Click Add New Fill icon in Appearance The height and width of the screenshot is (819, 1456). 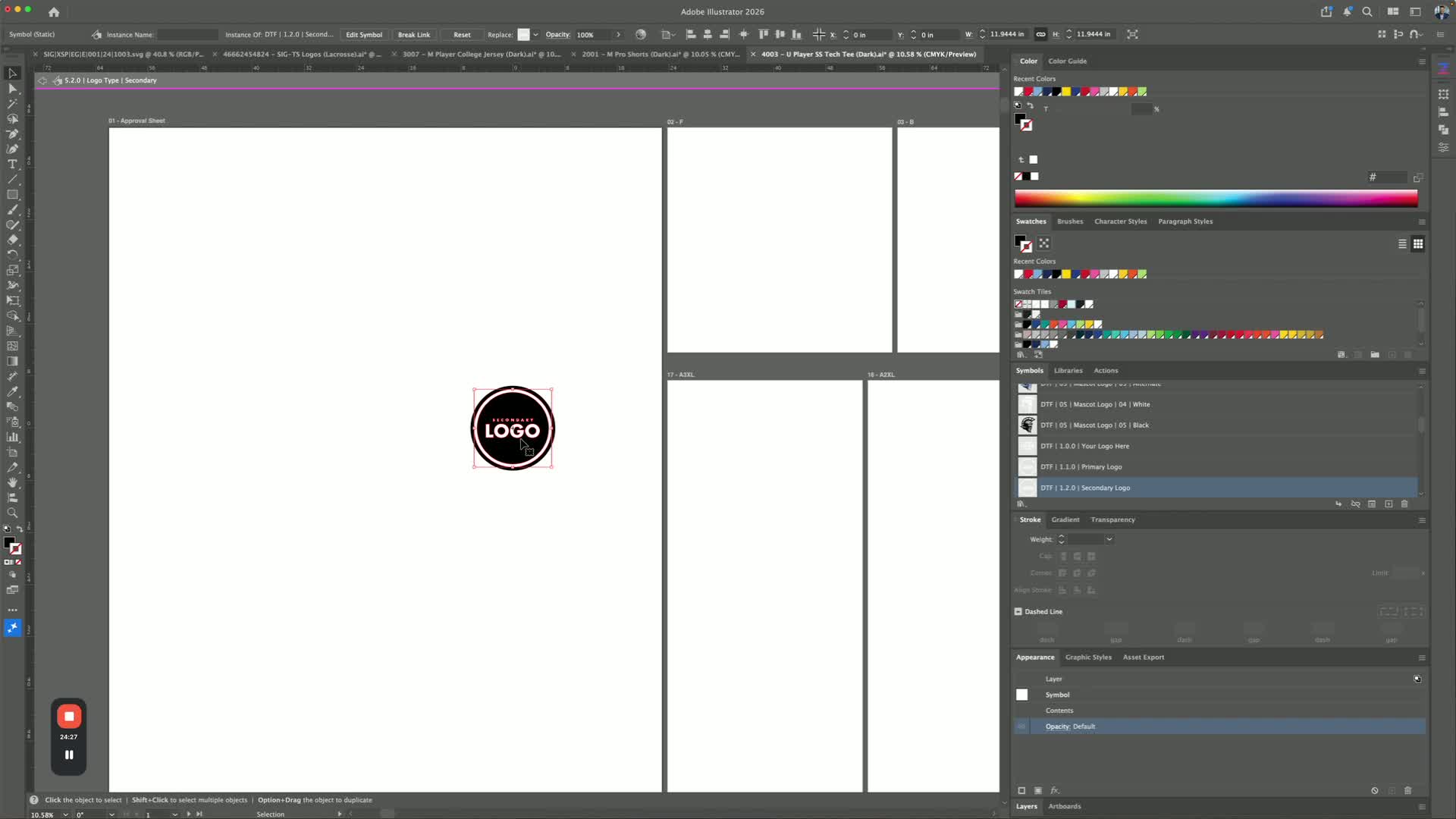[1038, 790]
